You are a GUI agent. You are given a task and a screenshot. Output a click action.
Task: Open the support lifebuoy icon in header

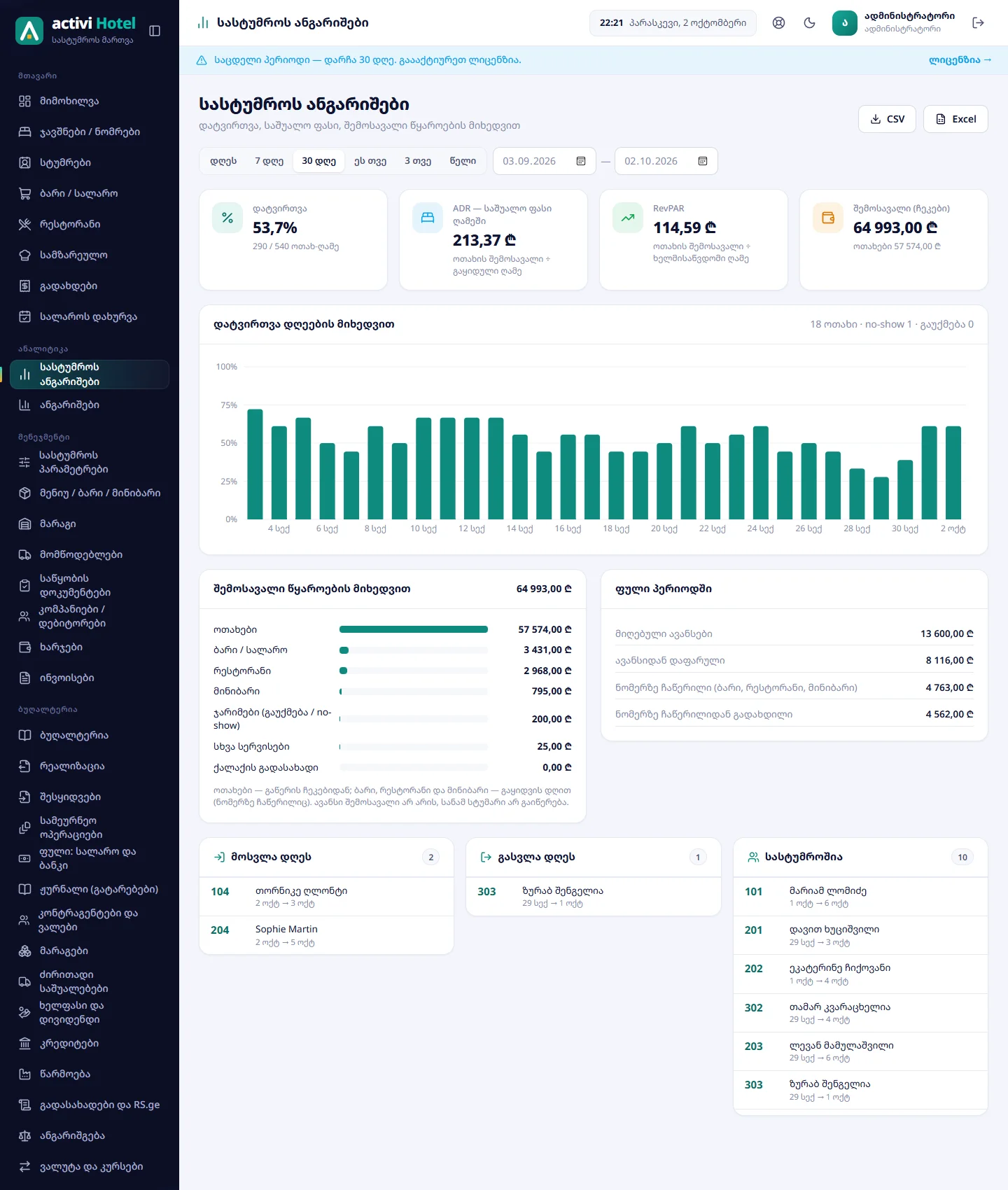(778, 23)
